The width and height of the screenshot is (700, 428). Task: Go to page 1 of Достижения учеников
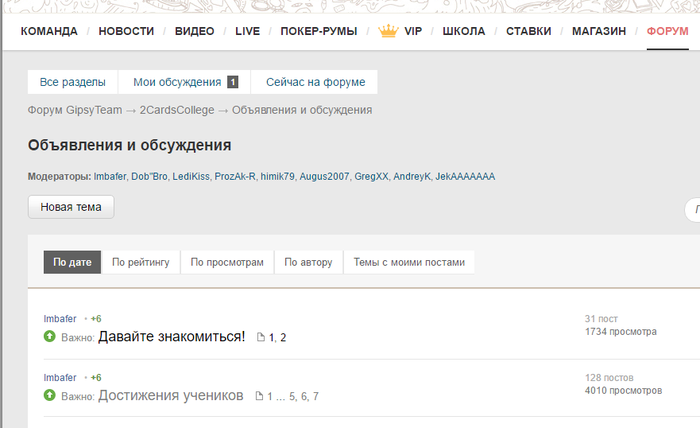coord(270,396)
